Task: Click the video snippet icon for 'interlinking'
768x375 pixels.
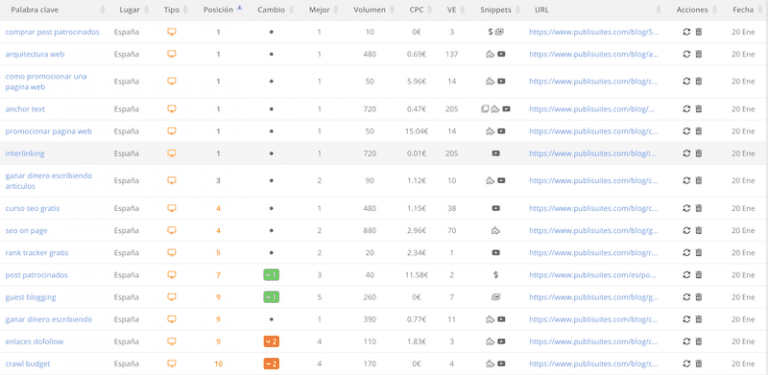Action: (496, 154)
